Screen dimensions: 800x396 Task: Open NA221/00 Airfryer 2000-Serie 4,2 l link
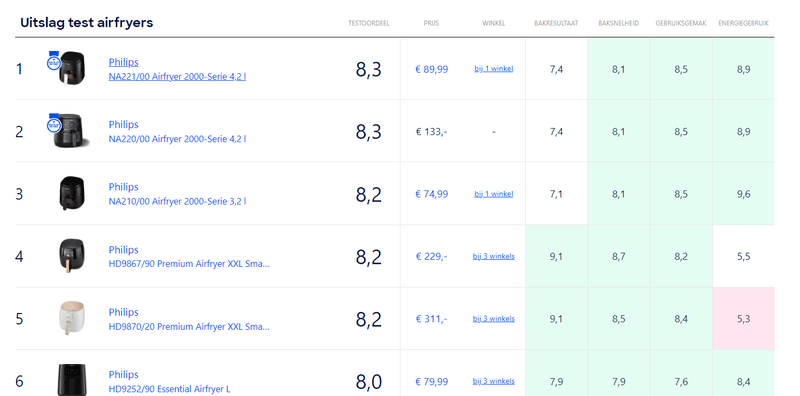[x=177, y=77]
